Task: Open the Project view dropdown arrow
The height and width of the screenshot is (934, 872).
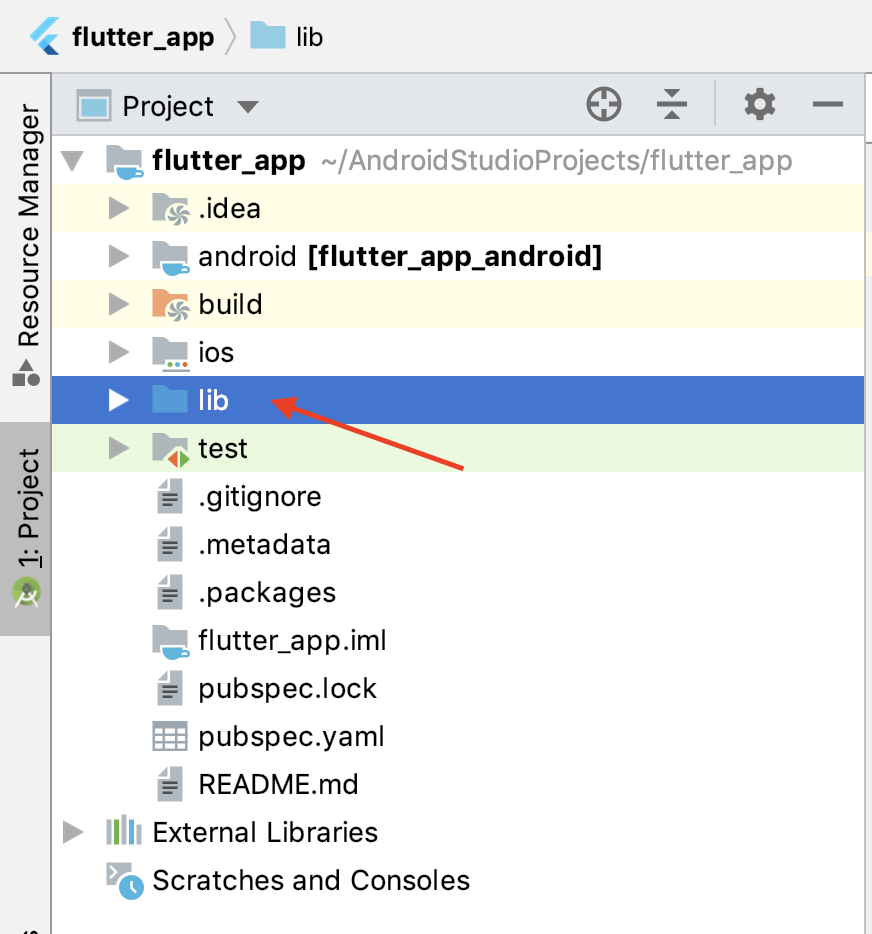Action: coord(248,107)
